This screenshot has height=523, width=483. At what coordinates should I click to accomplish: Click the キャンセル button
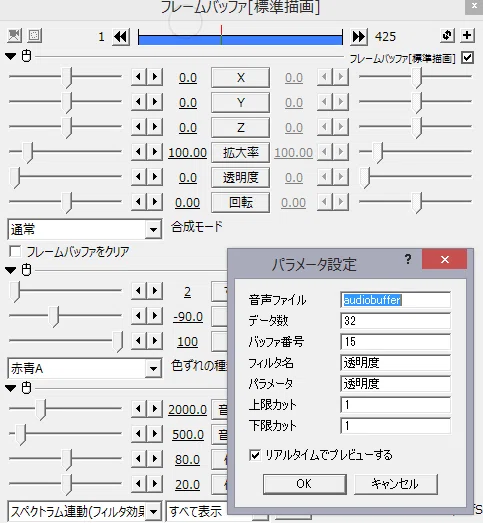click(396, 484)
